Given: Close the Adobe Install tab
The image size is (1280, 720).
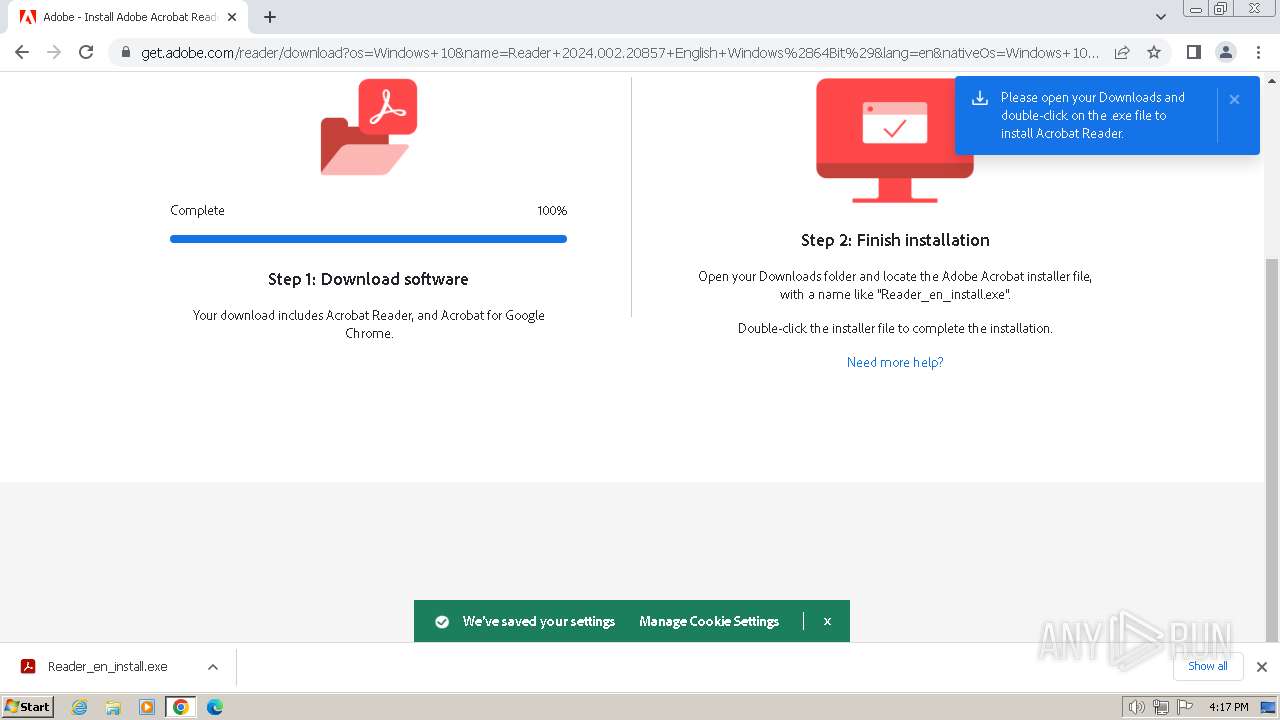Looking at the screenshot, I should point(231,17).
